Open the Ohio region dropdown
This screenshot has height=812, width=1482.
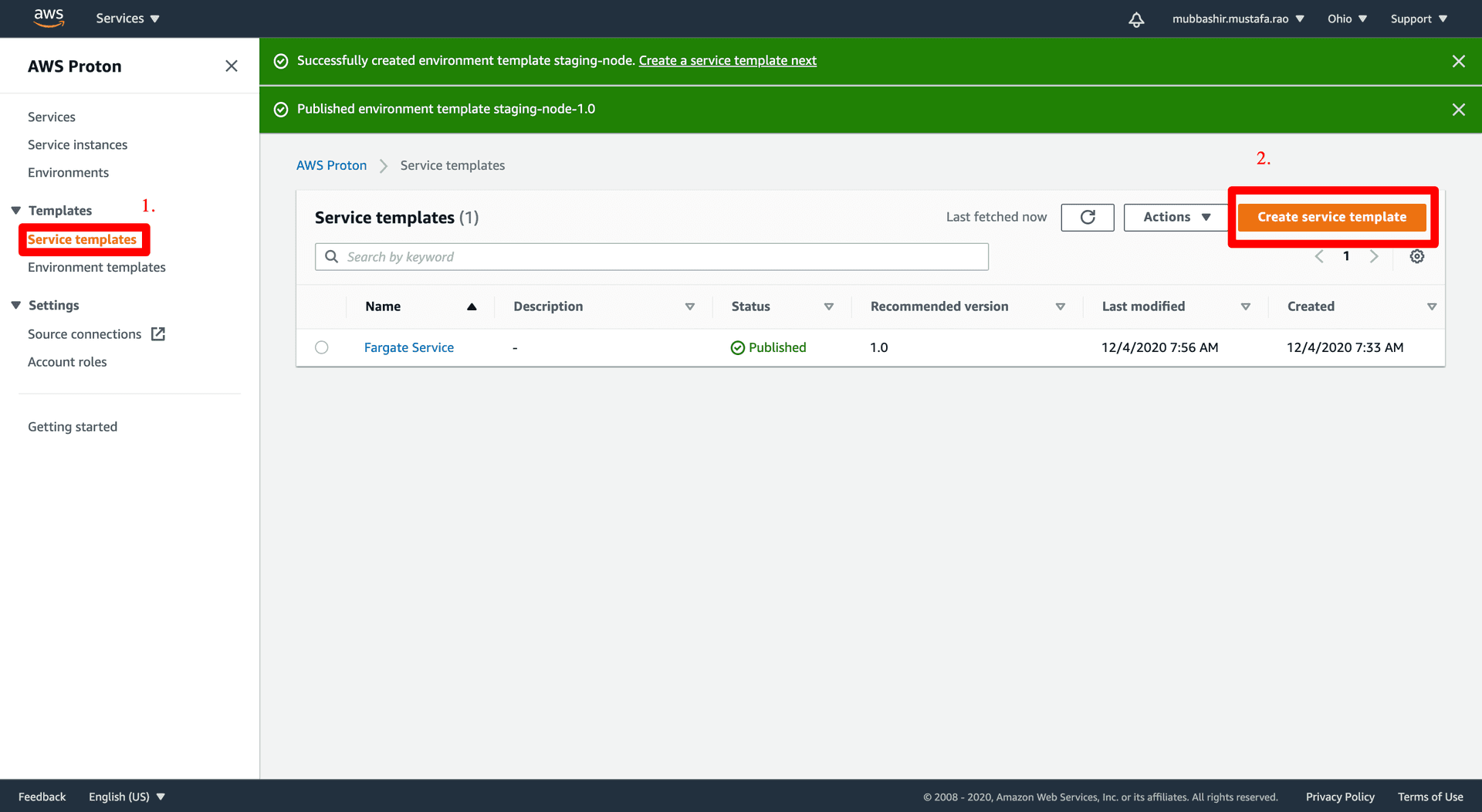point(1347,19)
